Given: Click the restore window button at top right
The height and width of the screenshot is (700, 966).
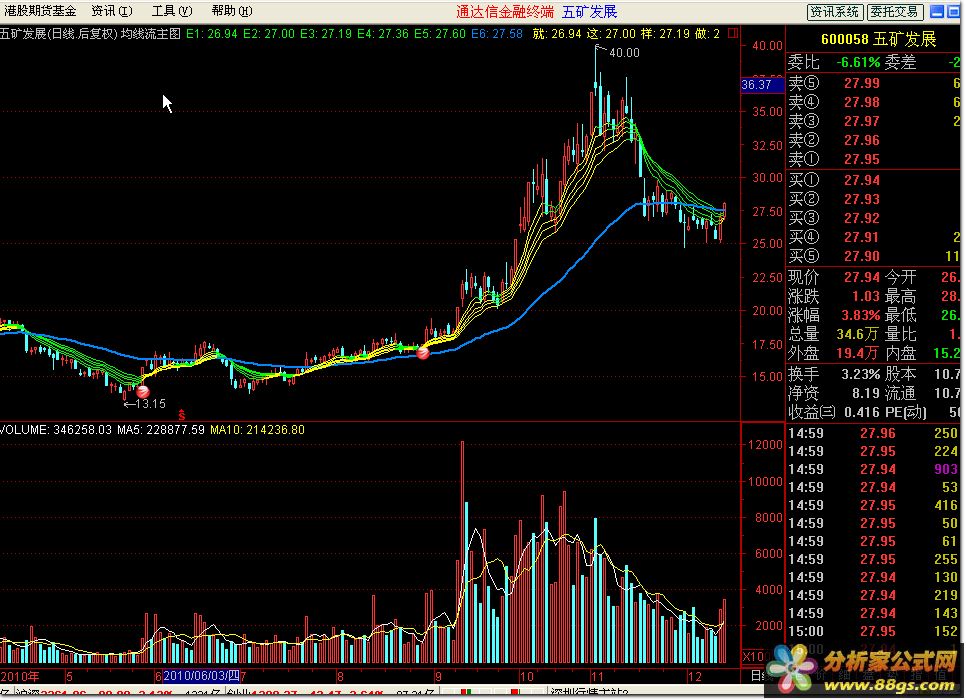Looking at the screenshot, I should (953, 12).
